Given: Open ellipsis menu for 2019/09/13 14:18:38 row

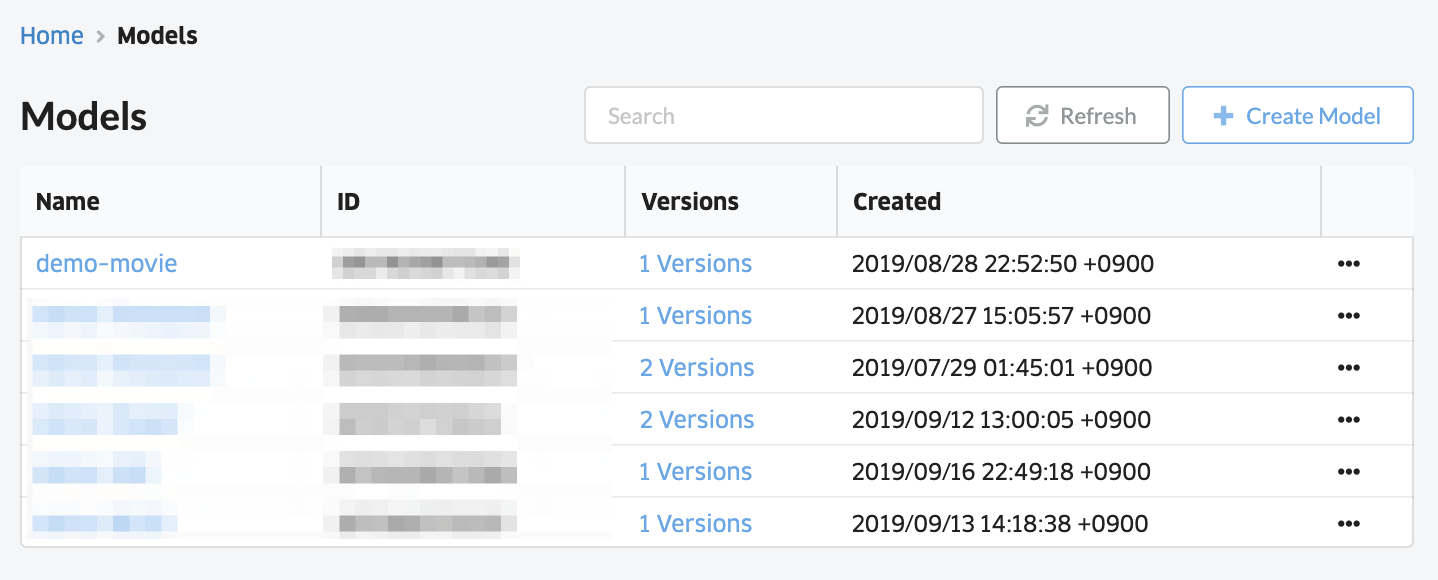Looking at the screenshot, I should coord(1348,524).
